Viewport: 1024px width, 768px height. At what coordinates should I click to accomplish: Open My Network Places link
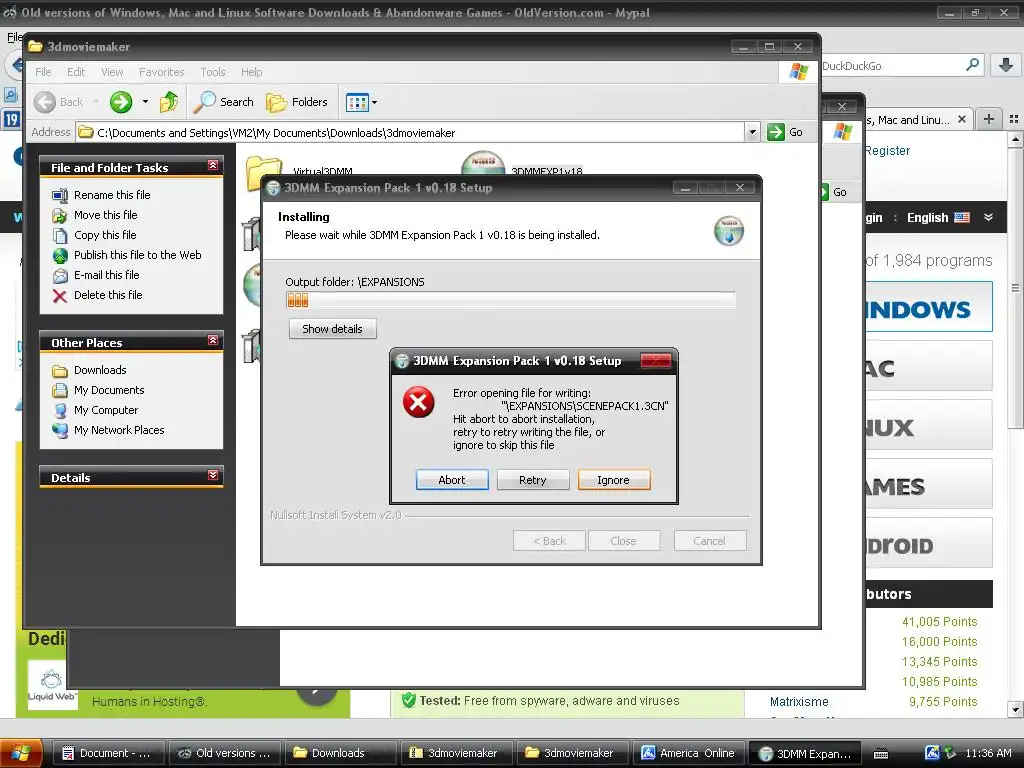point(119,430)
